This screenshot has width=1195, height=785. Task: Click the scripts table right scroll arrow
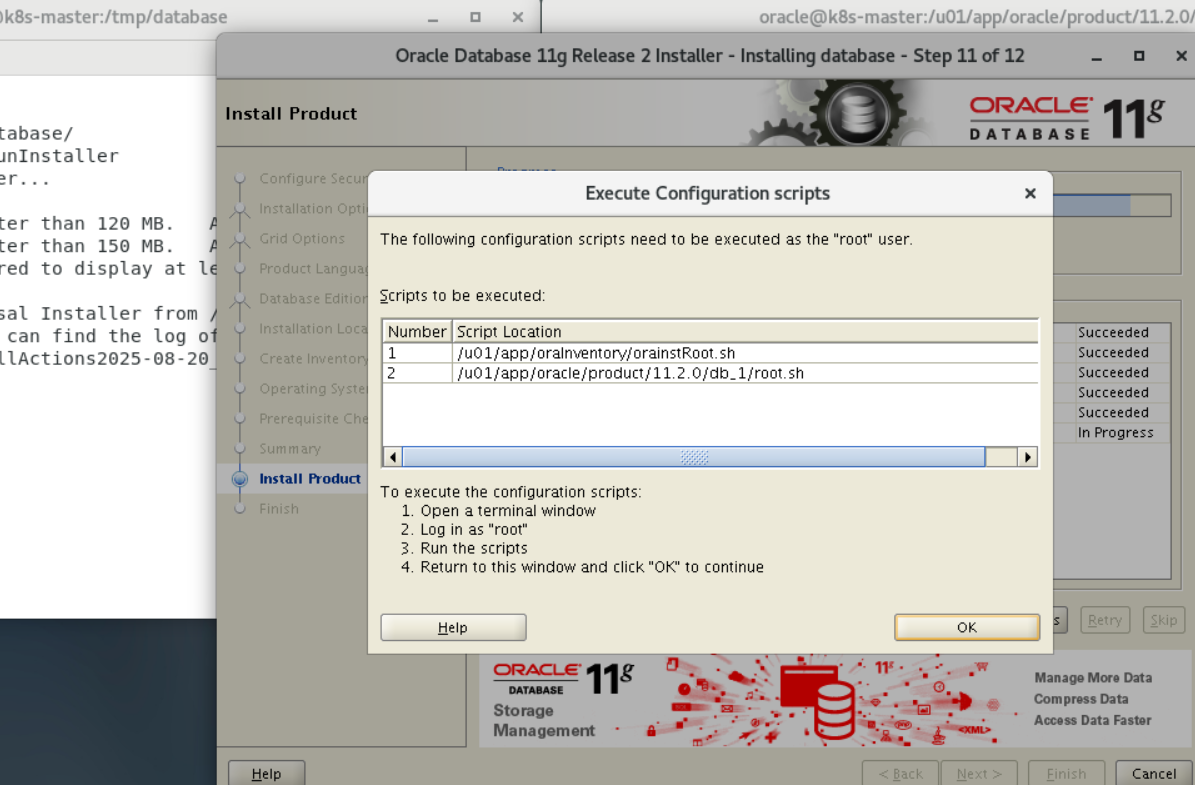[x=1027, y=457]
